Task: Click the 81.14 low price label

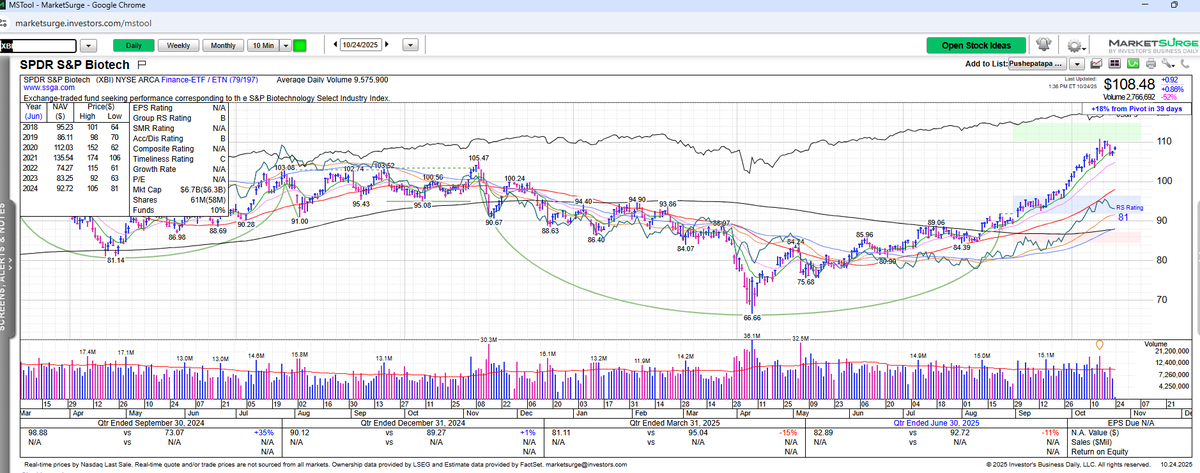Action: [x=115, y=259]
